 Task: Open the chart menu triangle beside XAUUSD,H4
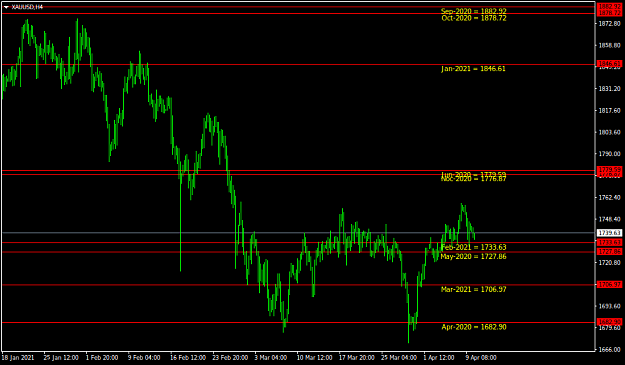pyautogui.click(x=6, y=7)
